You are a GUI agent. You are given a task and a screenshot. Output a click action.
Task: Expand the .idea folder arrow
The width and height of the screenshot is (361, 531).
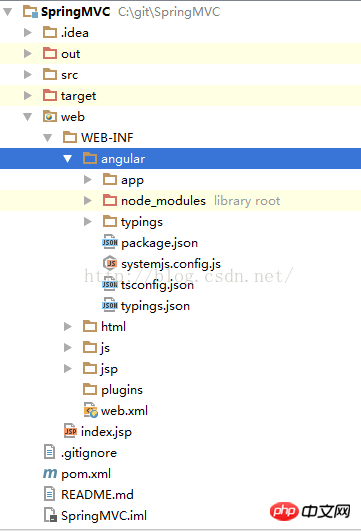[x=28, y=33]
